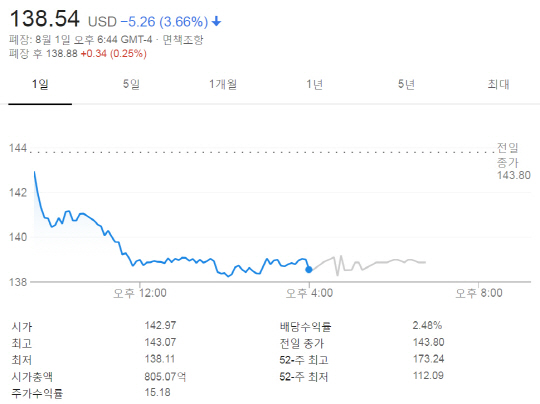Open the 1년 chart range tab
The height and width of the screenshot is (404, 540).
pyautogui.click(x=314, y=84)
